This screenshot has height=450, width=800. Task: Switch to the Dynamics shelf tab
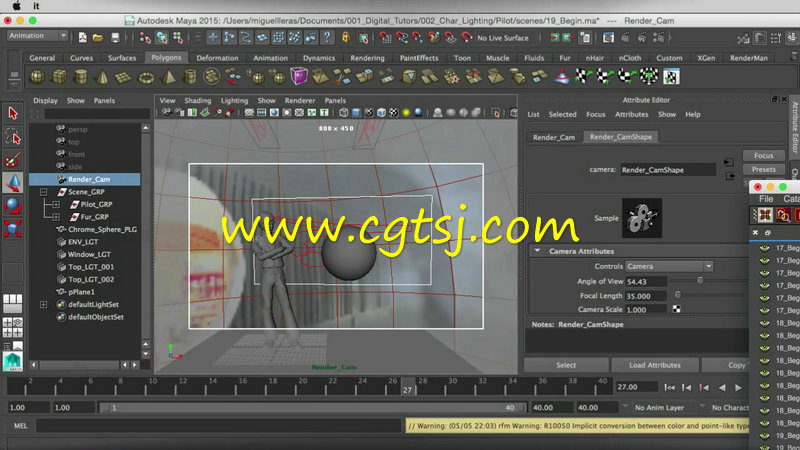coord(319,58)
